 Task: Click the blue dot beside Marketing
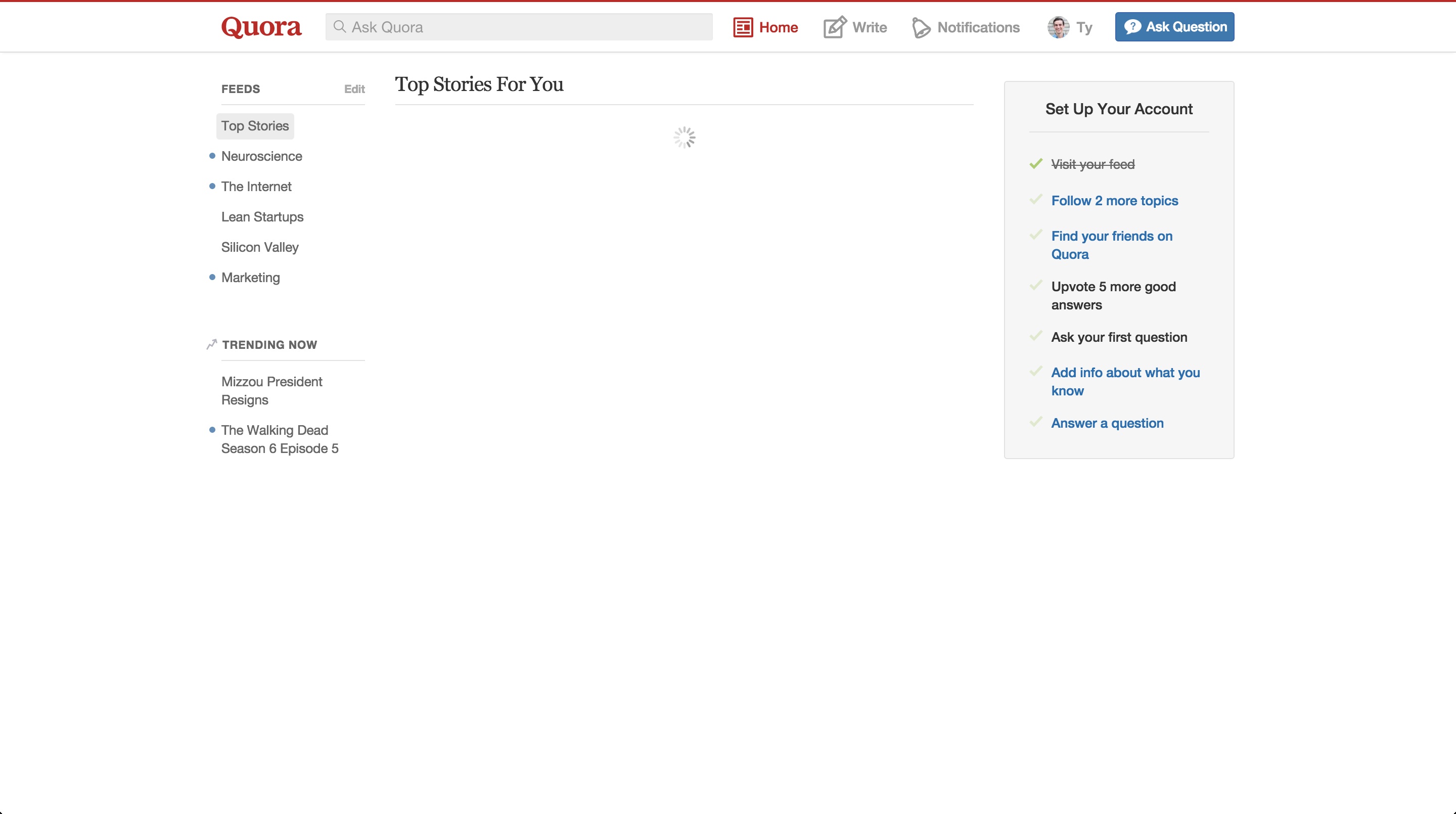point(212,278)
